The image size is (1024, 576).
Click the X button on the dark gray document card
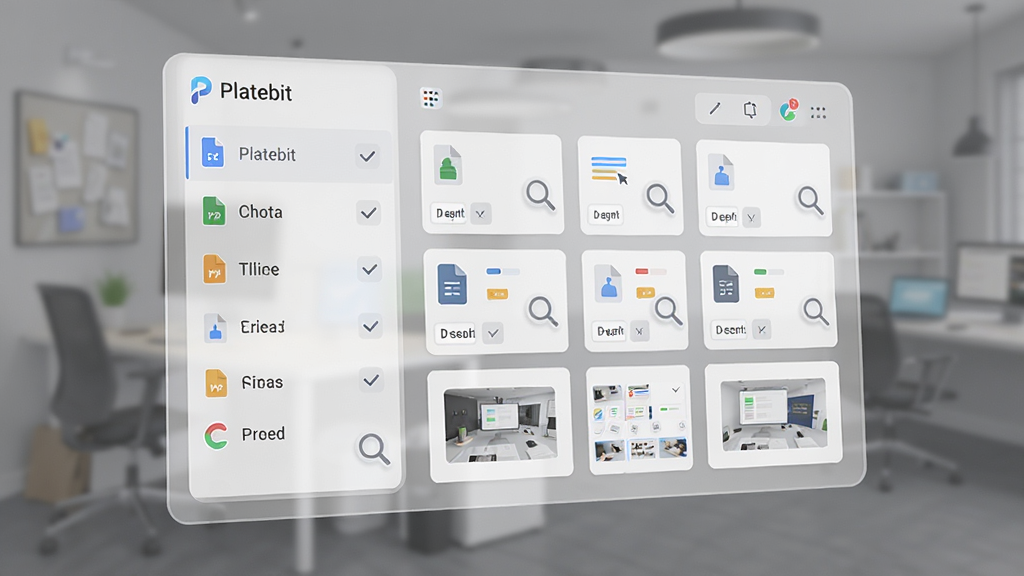pos(761,330)
